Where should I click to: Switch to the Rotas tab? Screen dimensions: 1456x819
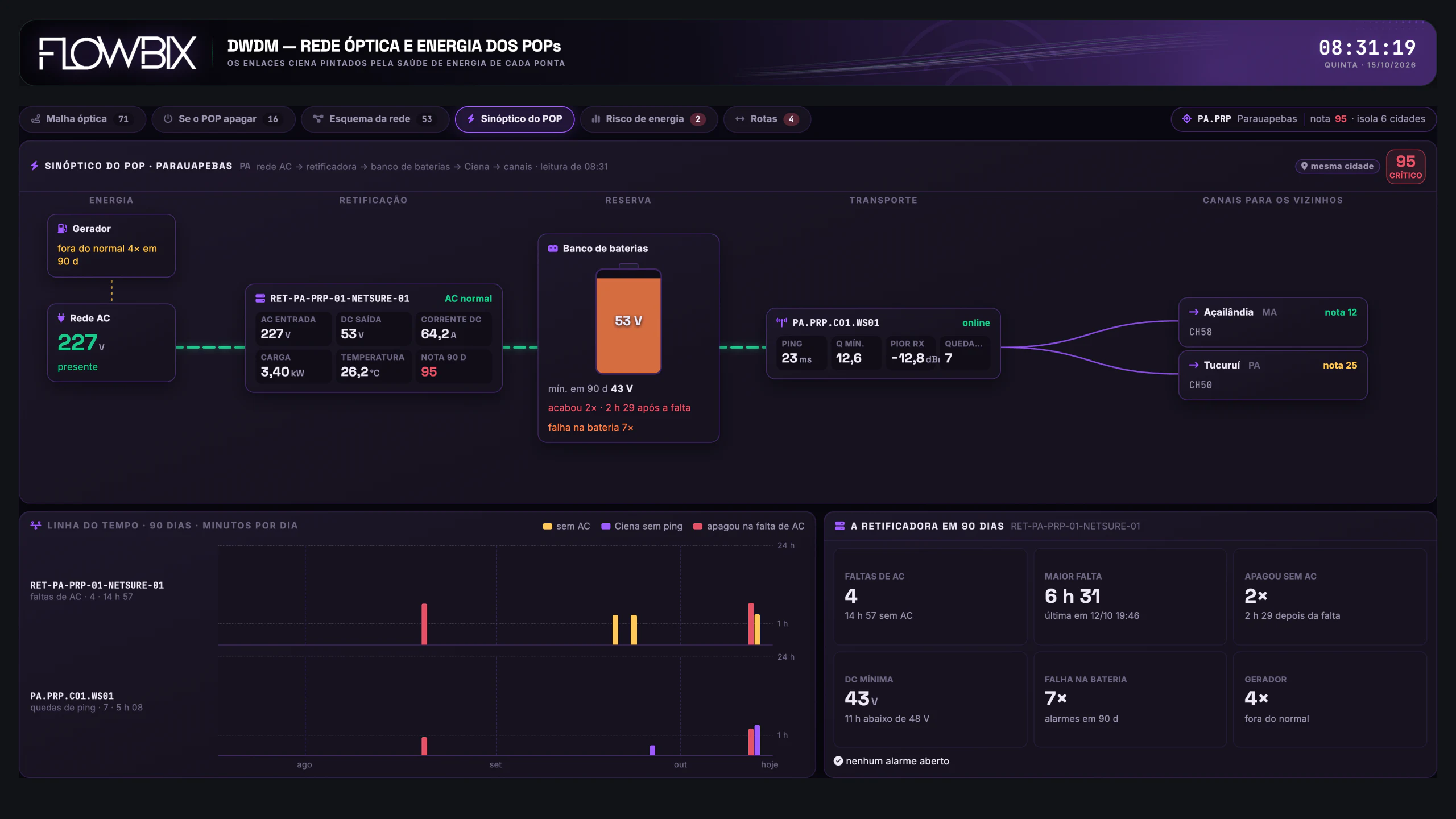[767, 119]
